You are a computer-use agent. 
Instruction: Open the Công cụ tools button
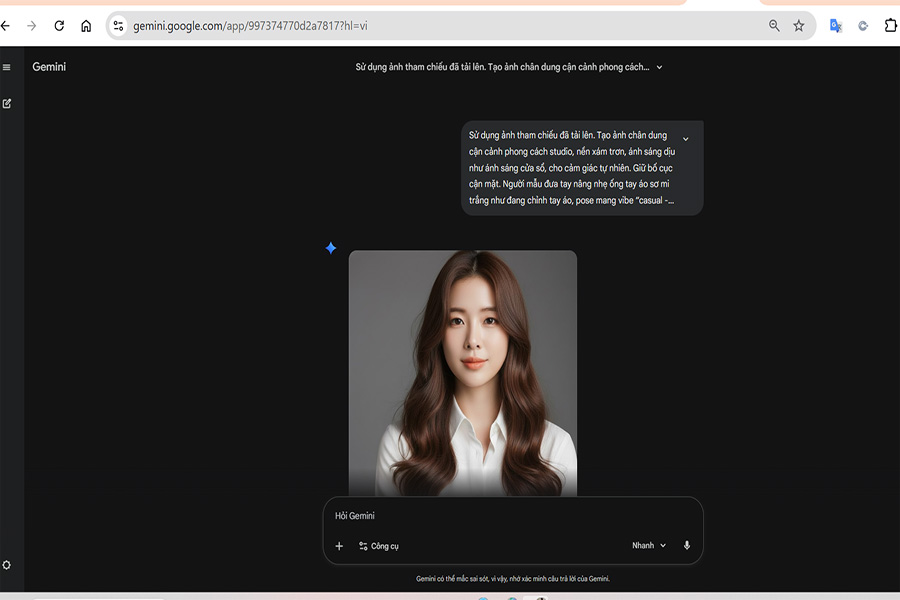pos(379,546)
